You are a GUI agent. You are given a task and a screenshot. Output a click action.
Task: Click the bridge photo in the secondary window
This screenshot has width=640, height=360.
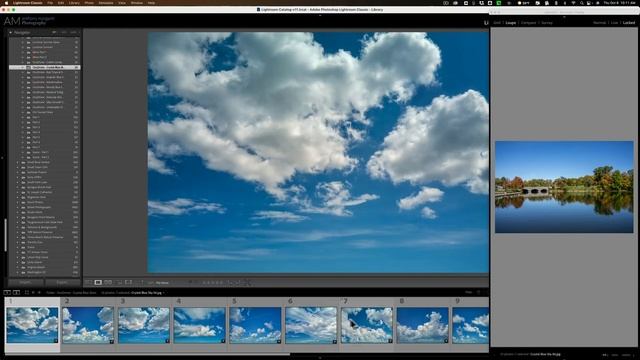coord(564,187)
